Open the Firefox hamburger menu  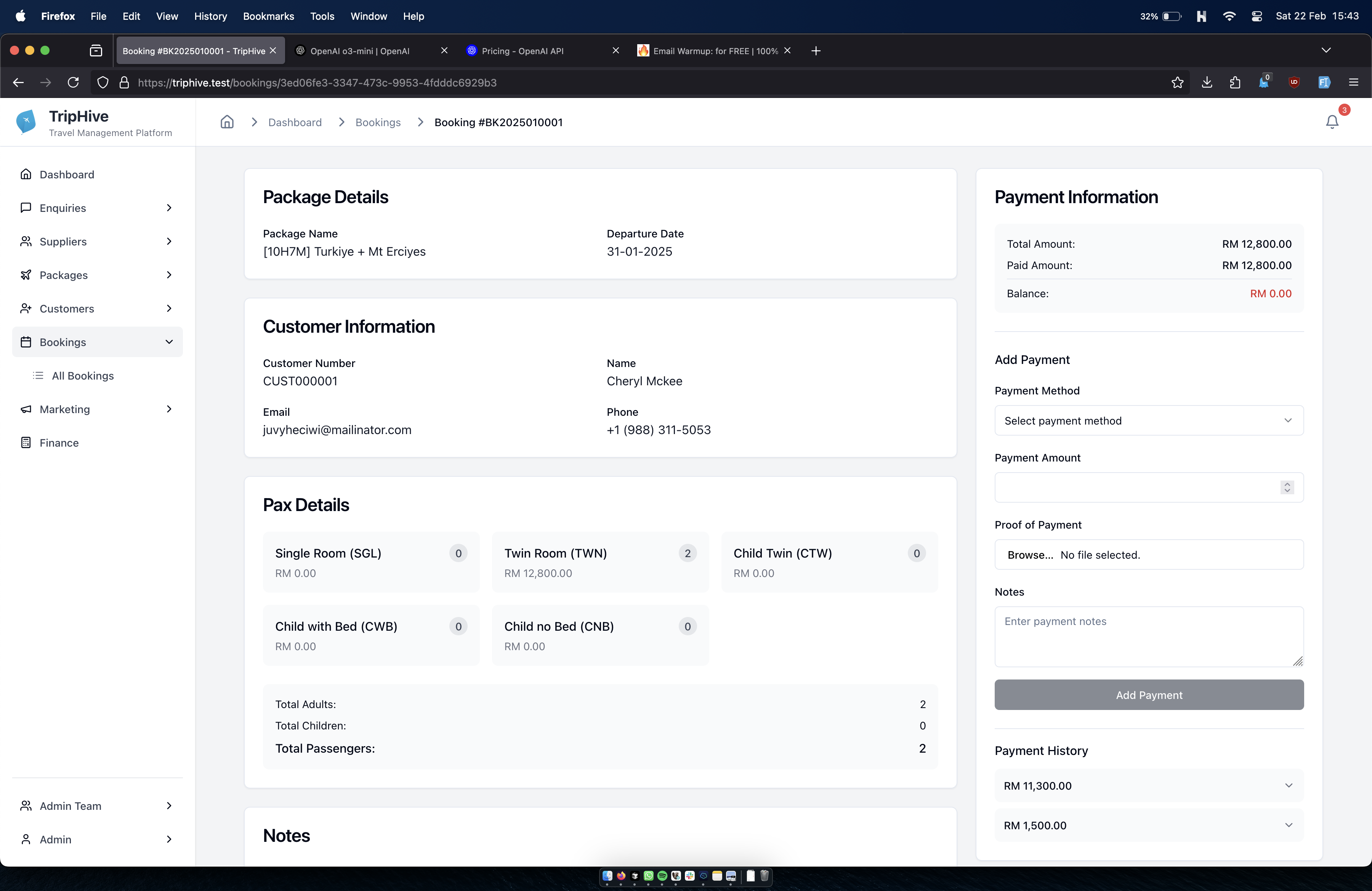1354,82
